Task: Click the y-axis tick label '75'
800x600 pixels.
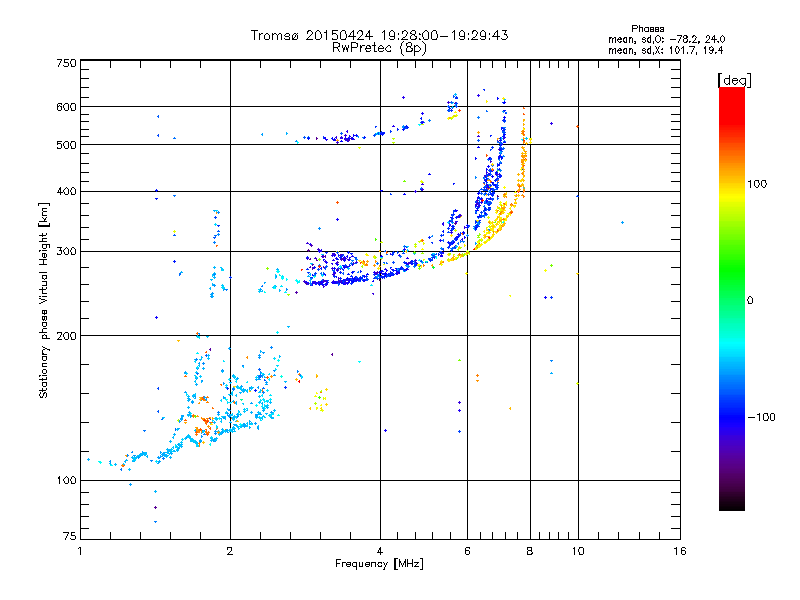Action: point(70,536)
